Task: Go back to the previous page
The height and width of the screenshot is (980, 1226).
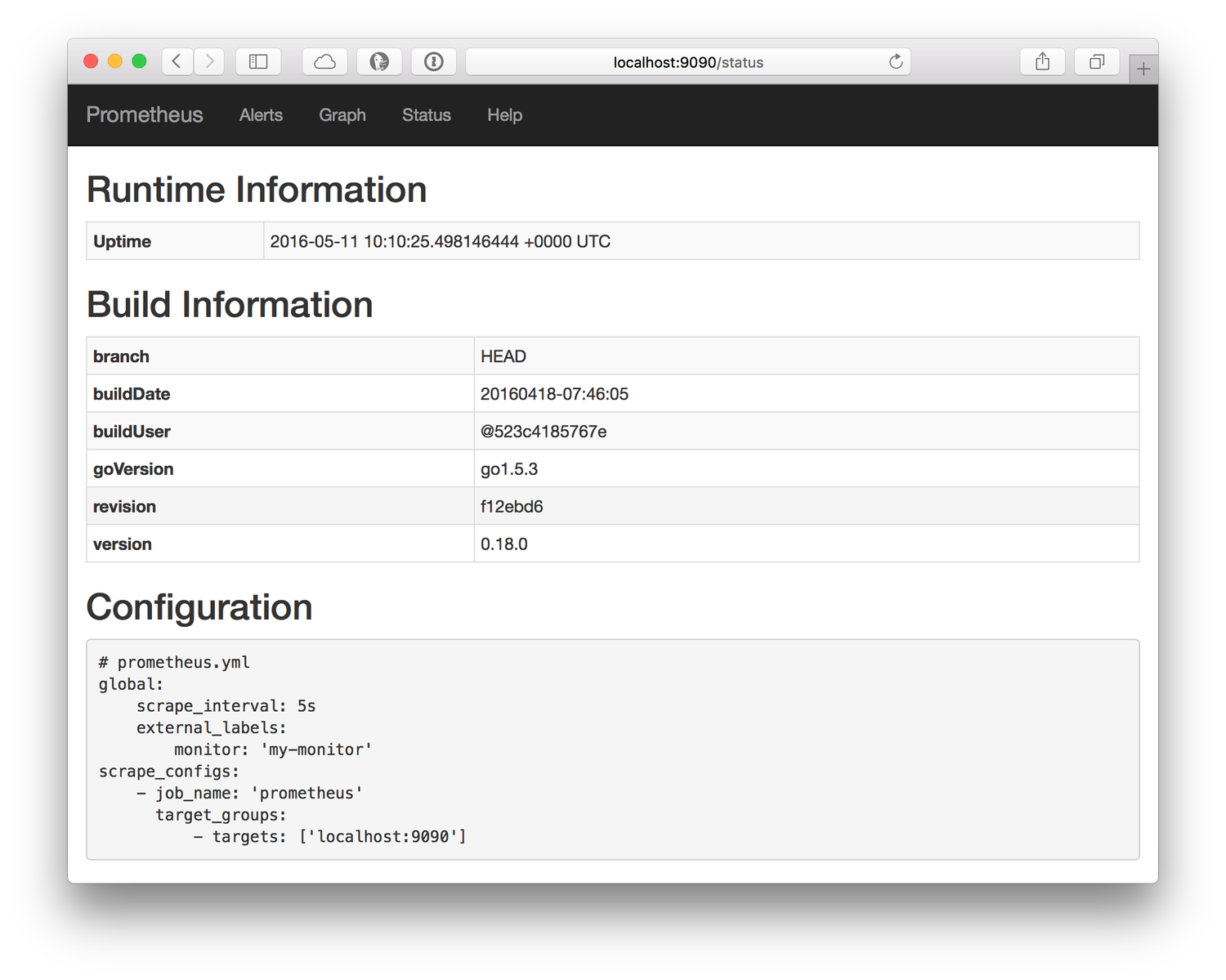Action: tap(177, 61)
